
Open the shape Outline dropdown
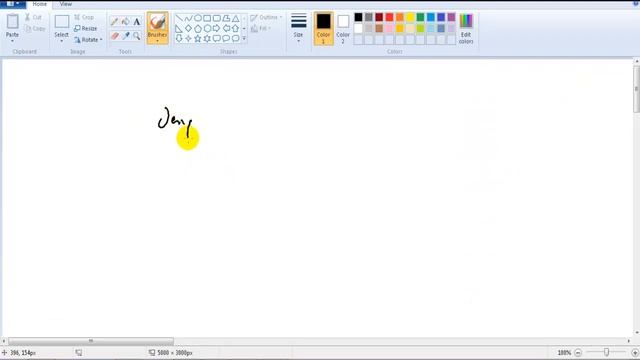[x=267, y=18]
